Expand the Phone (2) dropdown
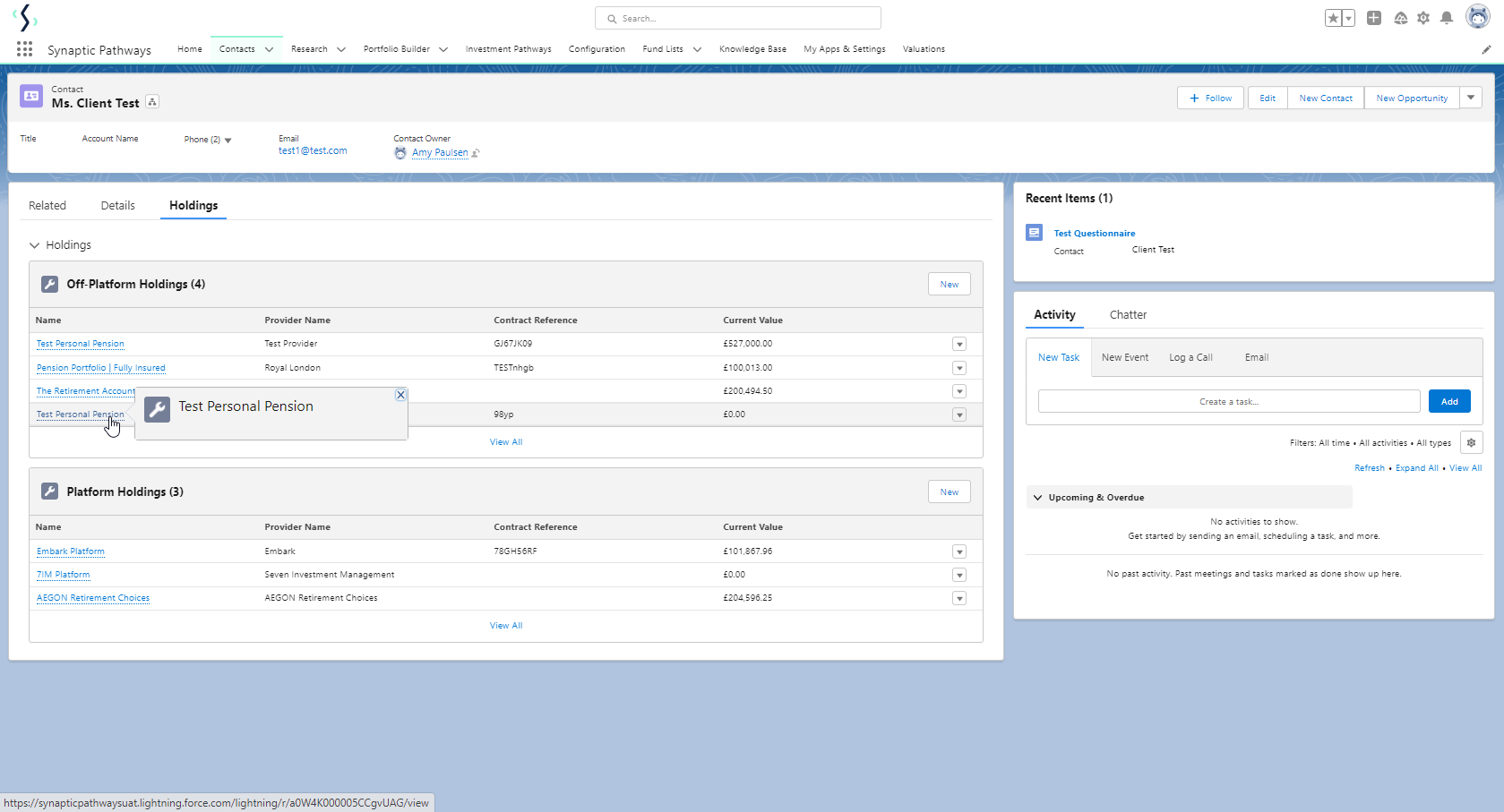 coord(228,141)
